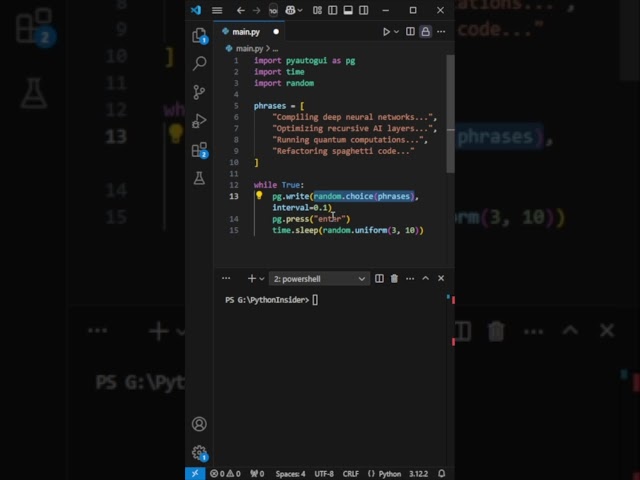Select Python interpreter '3.12.2'
The height and width of the screenshot is (480, 640).
point(419,474)
